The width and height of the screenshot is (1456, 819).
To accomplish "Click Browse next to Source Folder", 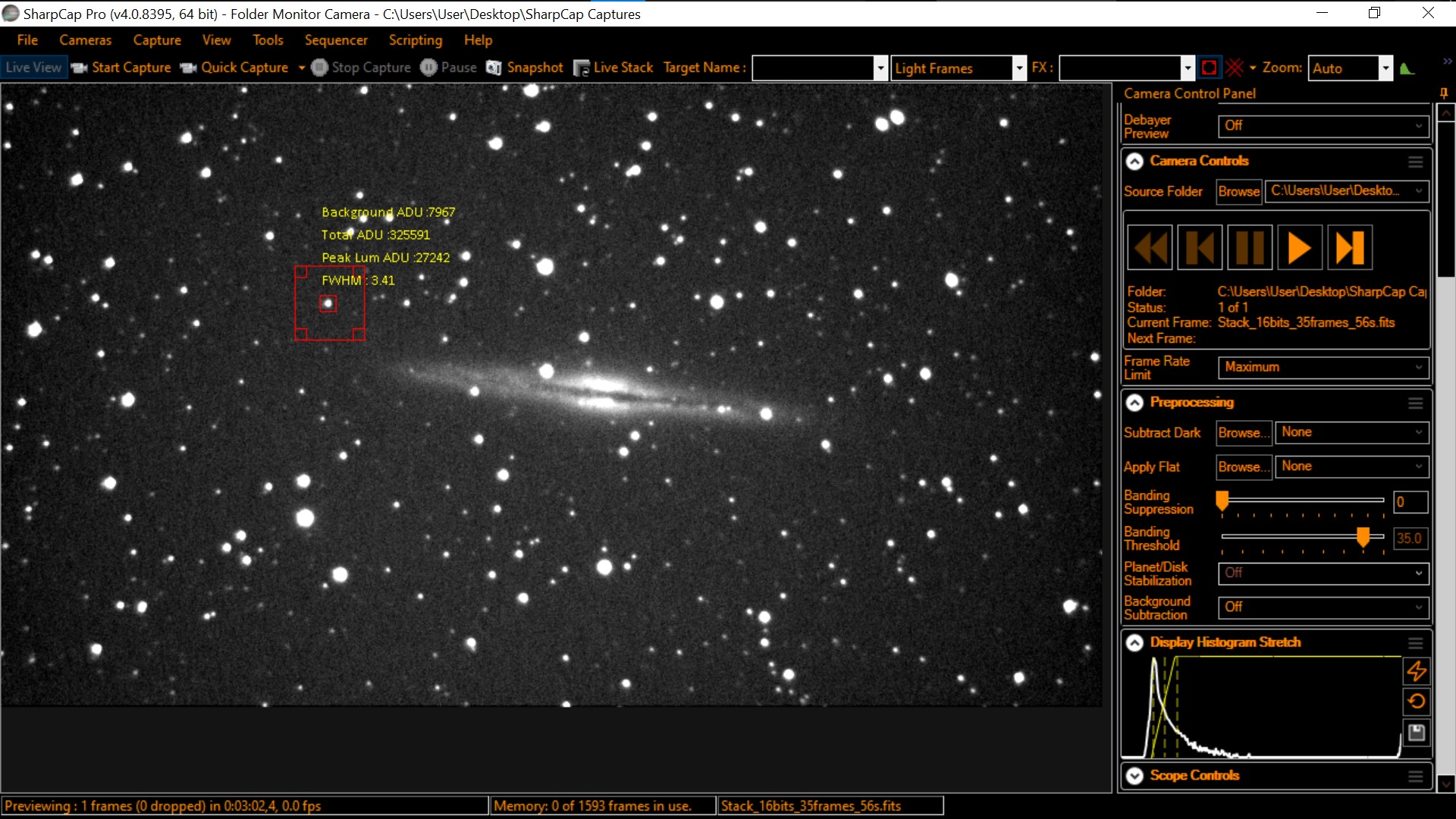I will click(x=1239, y=191).
